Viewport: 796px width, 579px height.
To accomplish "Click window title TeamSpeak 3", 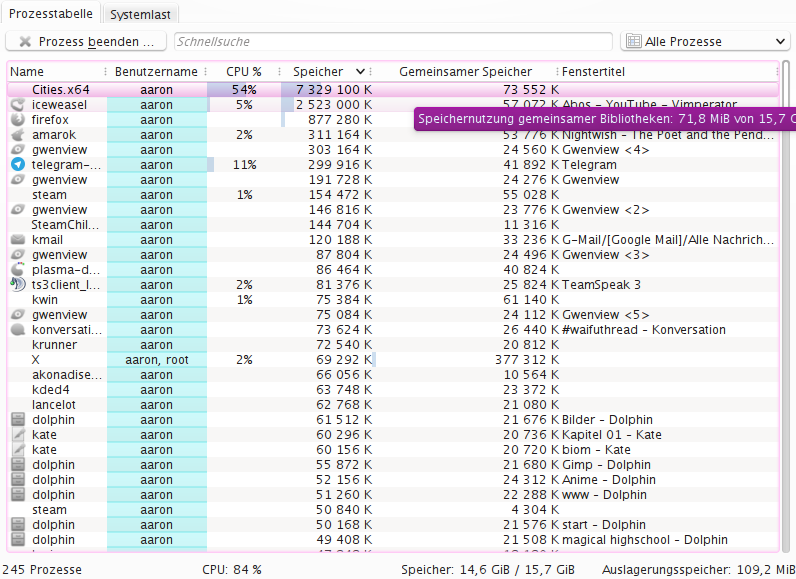I will (x=601, y=285).
